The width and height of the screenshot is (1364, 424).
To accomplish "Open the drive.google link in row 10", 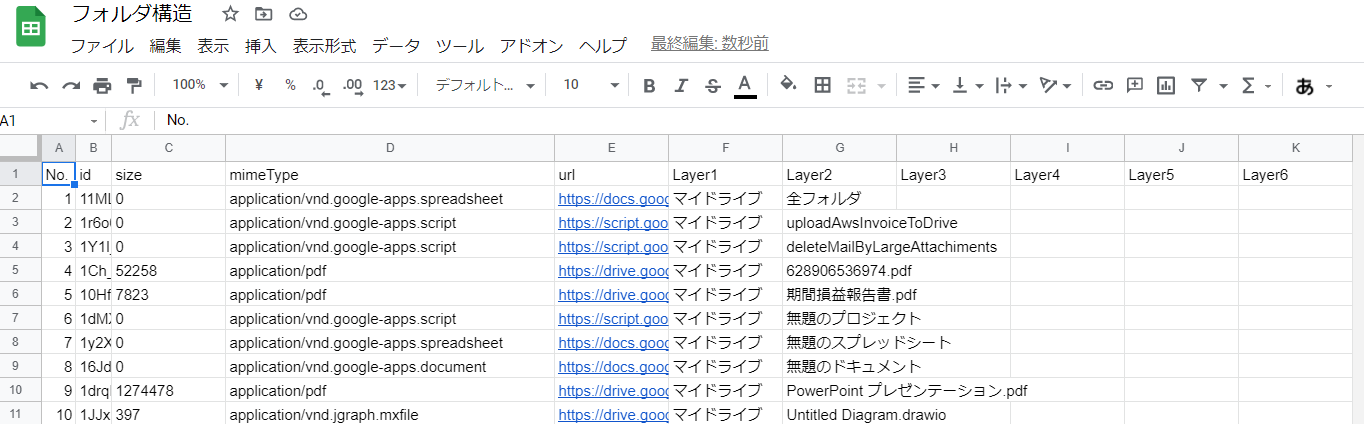I will tap(613, 390).
